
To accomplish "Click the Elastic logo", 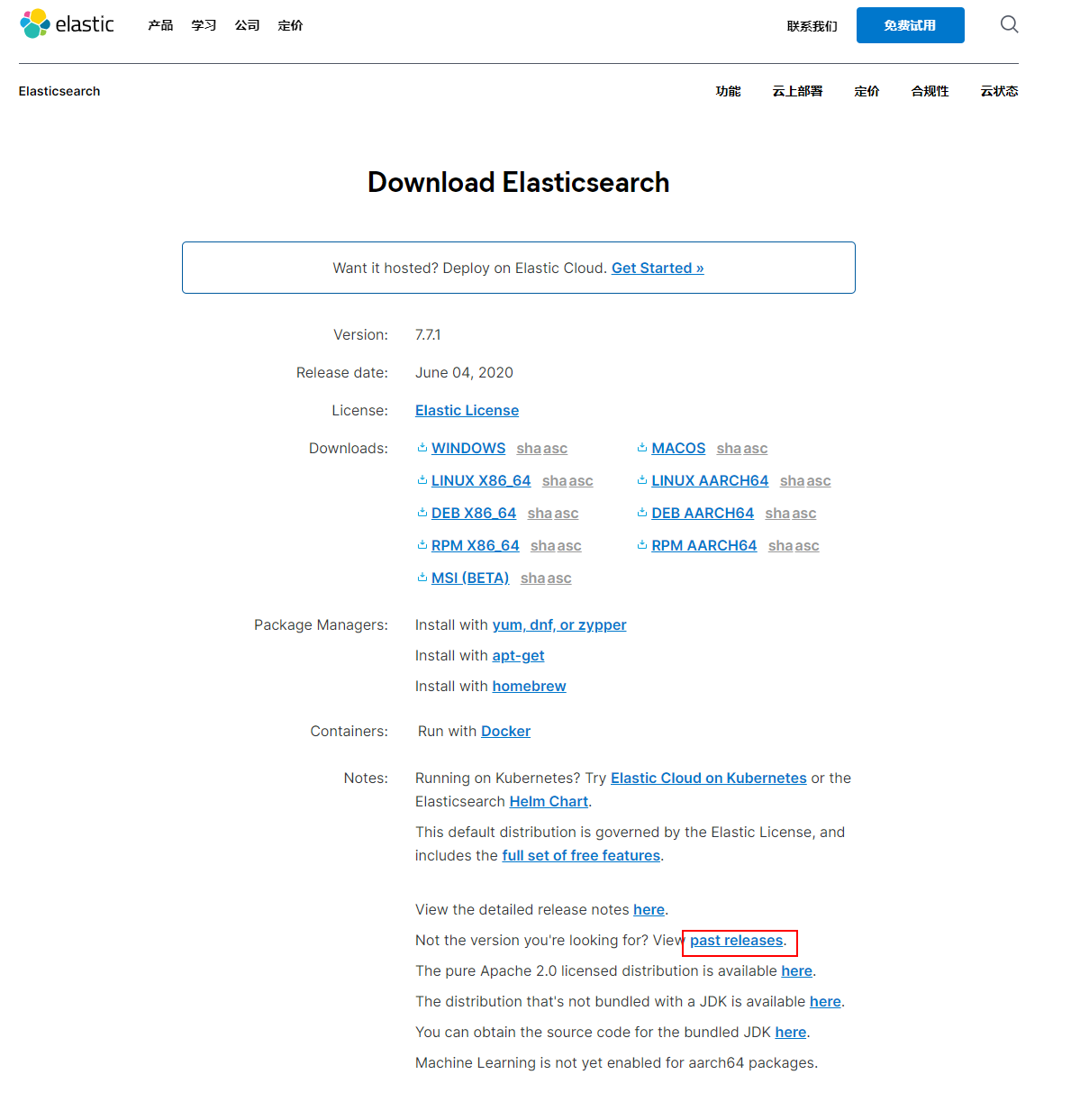I will (67, 24).
